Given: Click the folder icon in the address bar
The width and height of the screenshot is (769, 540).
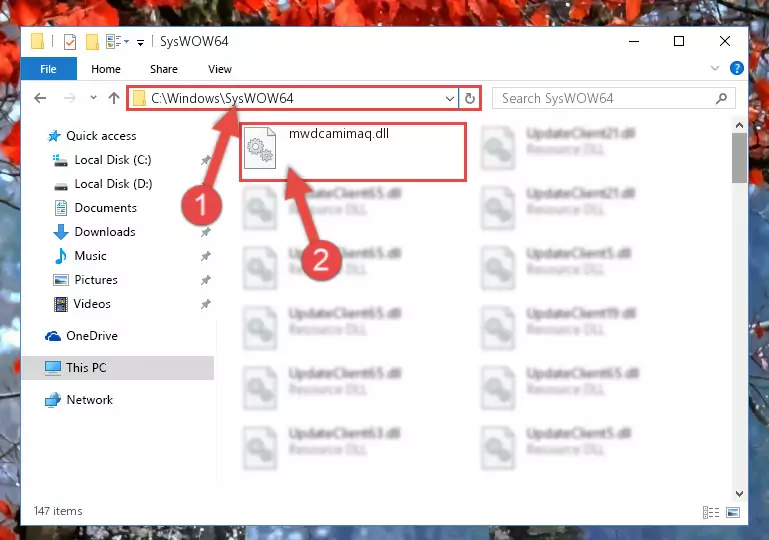Looking at the screenshot, I should click(x=139, y=99).
